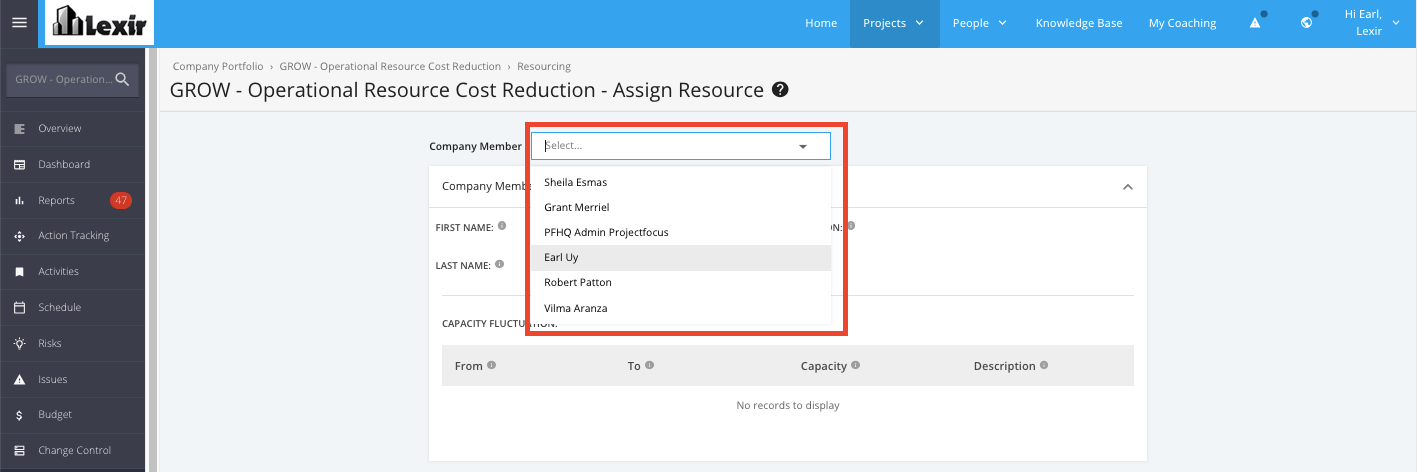Click the Company Member Select... input field
The width and height of the screenshot is (1417, 472).
coord(681,146)
